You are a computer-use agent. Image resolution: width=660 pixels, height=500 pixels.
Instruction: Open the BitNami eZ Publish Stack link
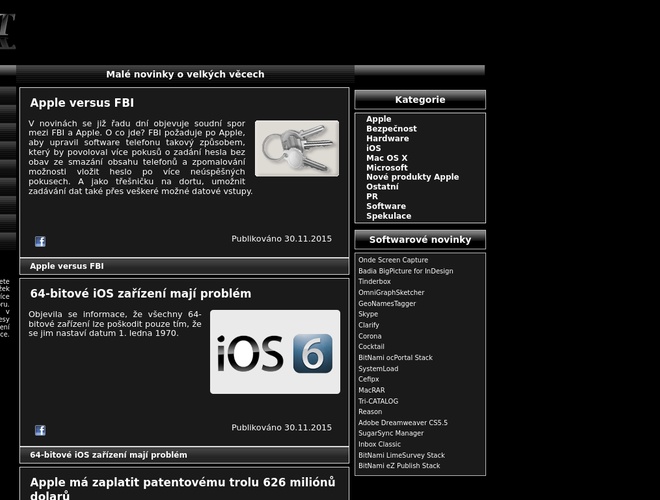[399, 466]
